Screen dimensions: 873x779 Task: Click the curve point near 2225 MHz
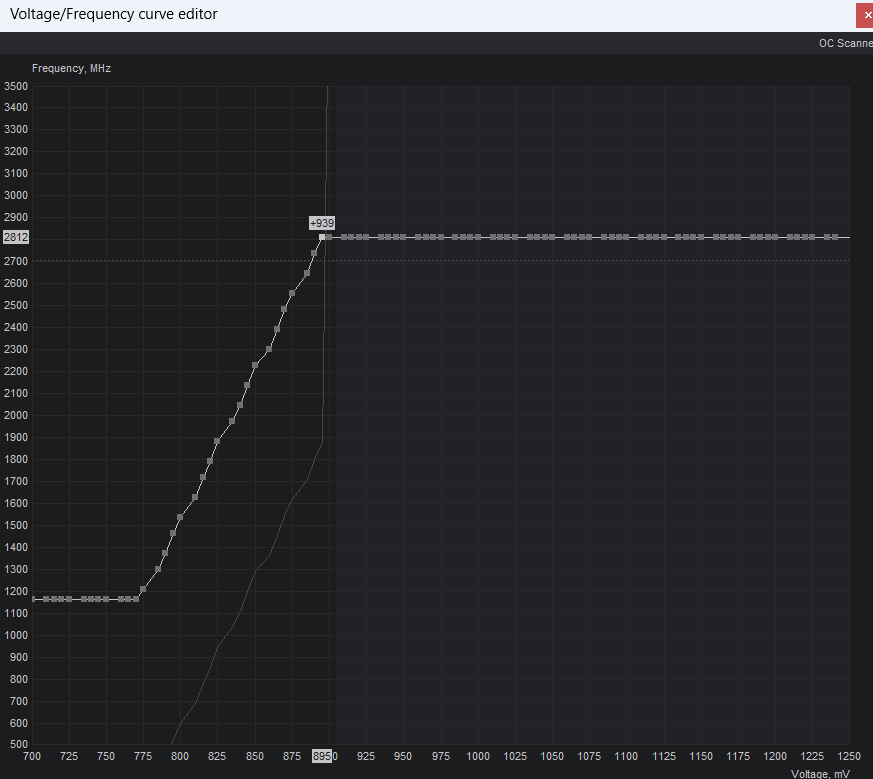[x=255, y=365]
